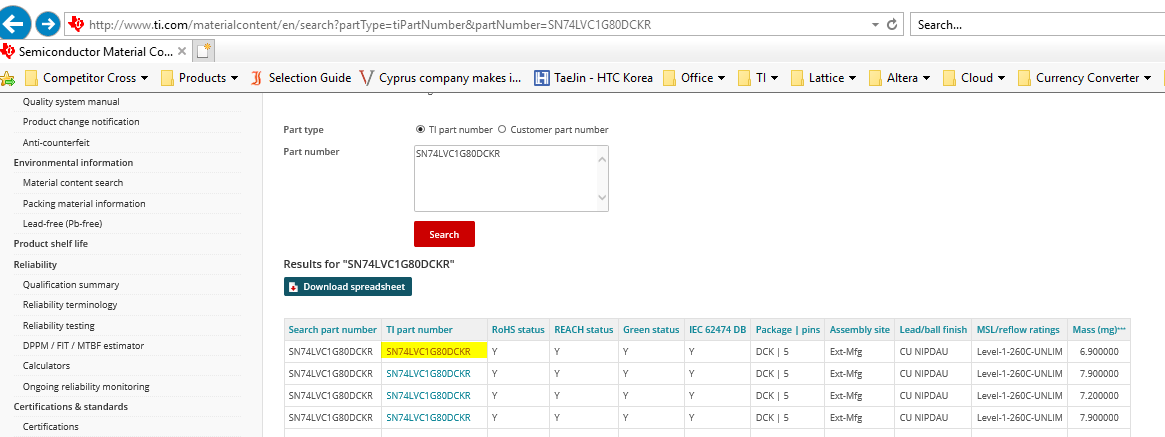
Task: Click the Search part number column header
Action: coord(333,330)
